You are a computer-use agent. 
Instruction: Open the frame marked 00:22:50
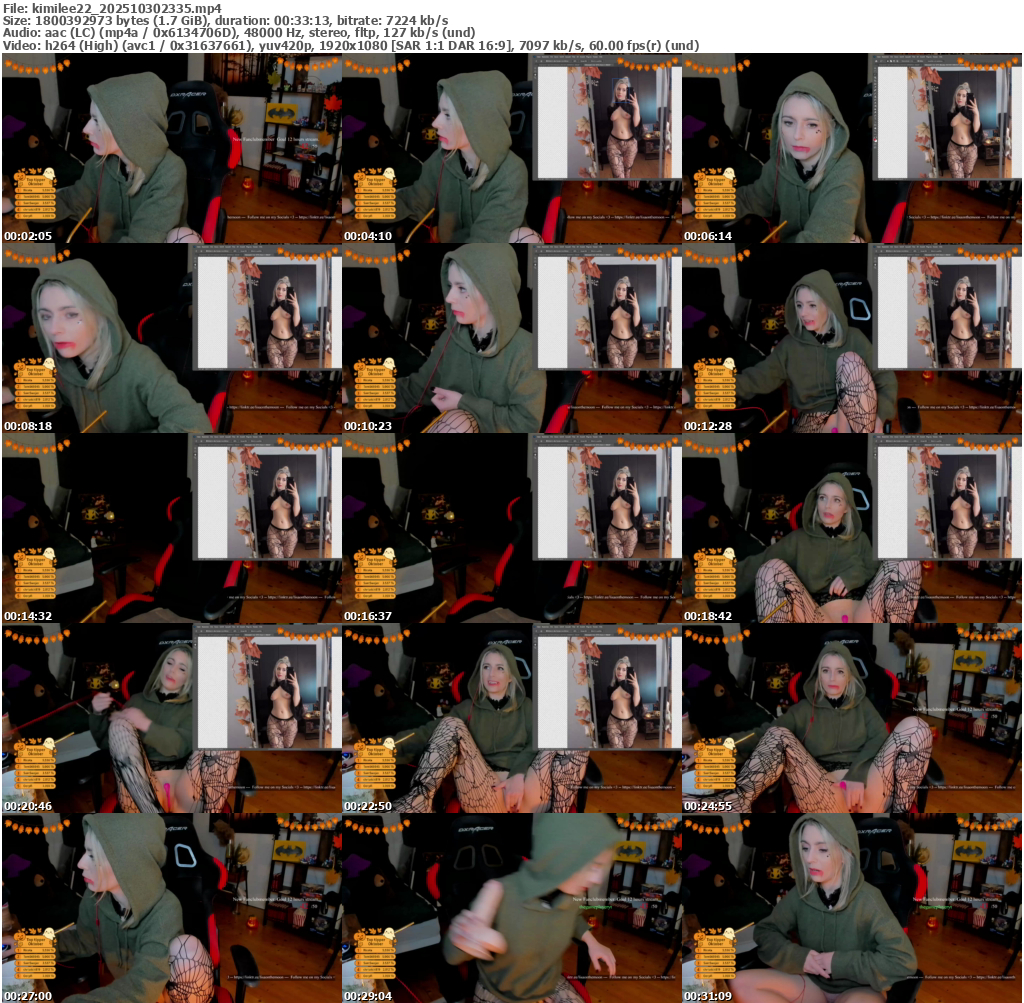coord(511,718)
